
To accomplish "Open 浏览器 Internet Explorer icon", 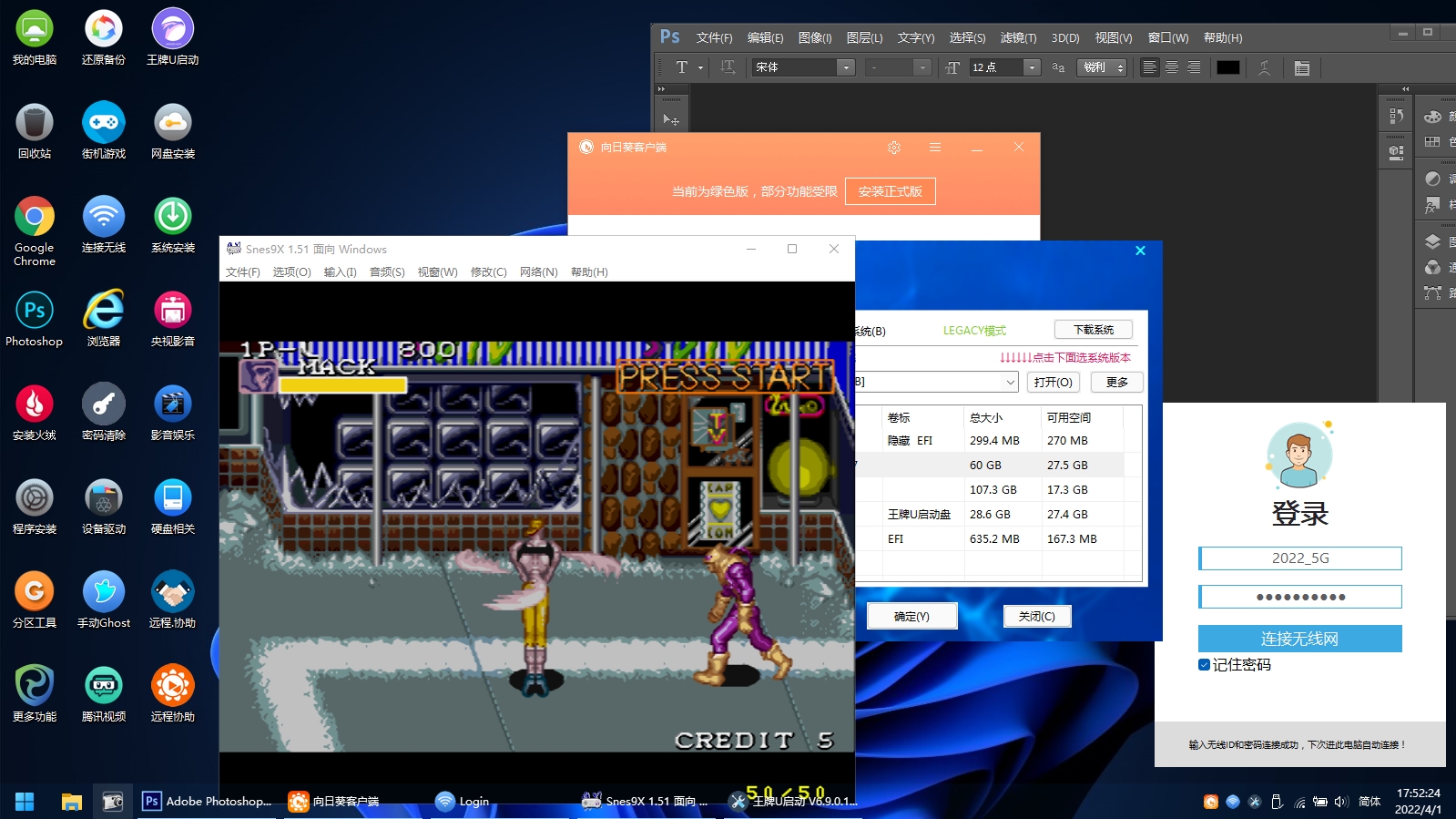I will click(103, 319).
